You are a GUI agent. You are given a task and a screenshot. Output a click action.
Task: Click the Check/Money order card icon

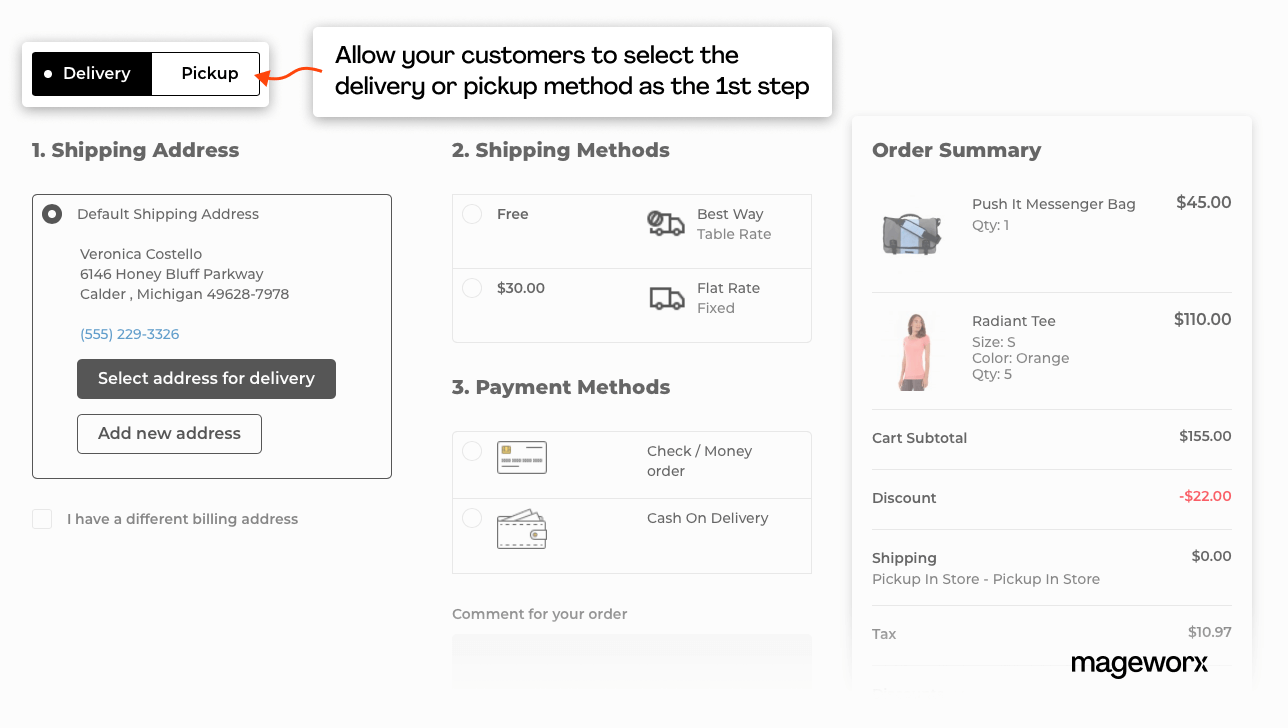click(521, 457)
